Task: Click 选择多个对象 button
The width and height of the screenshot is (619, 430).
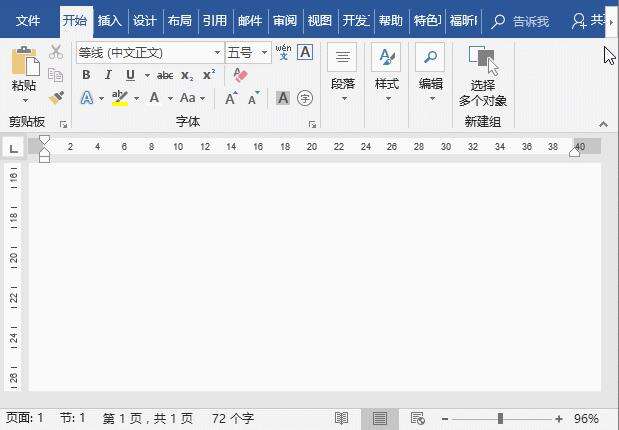Action: click(482, 76)
